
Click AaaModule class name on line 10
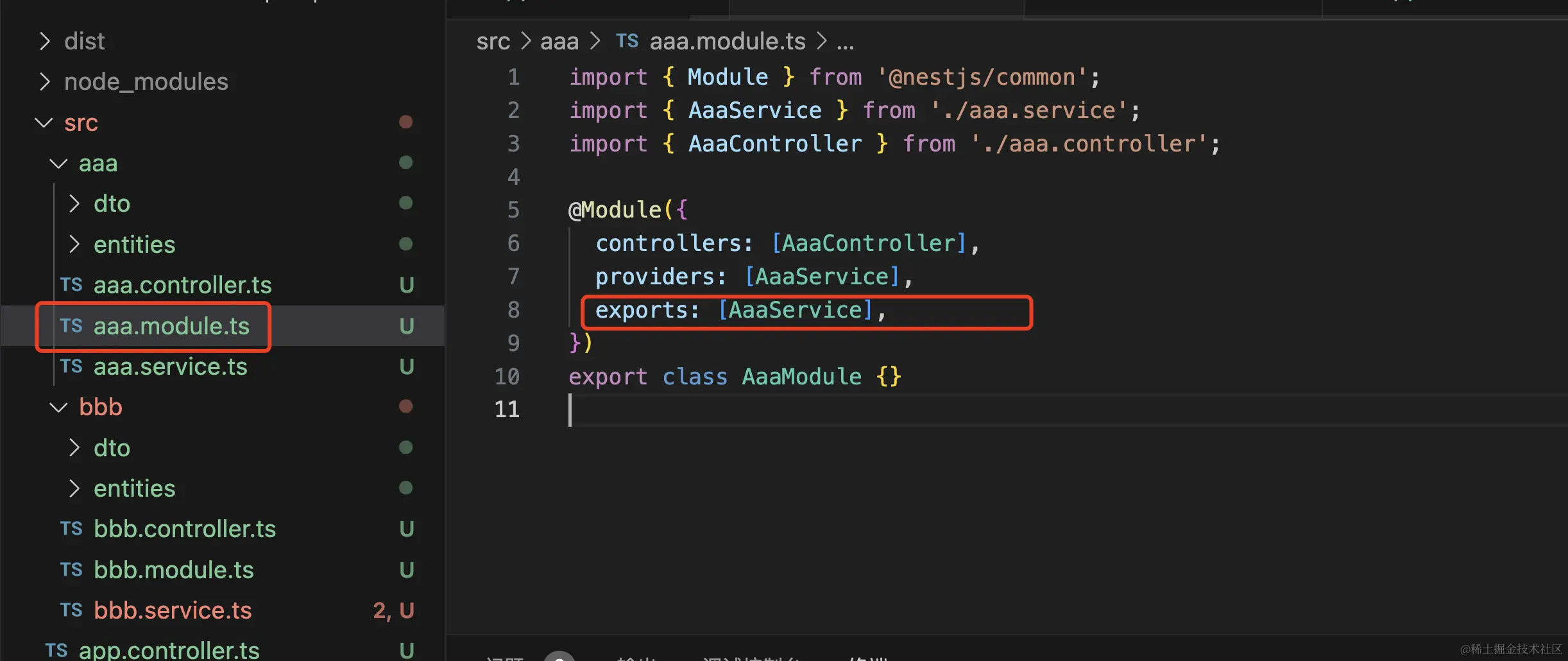coord(802,376)
